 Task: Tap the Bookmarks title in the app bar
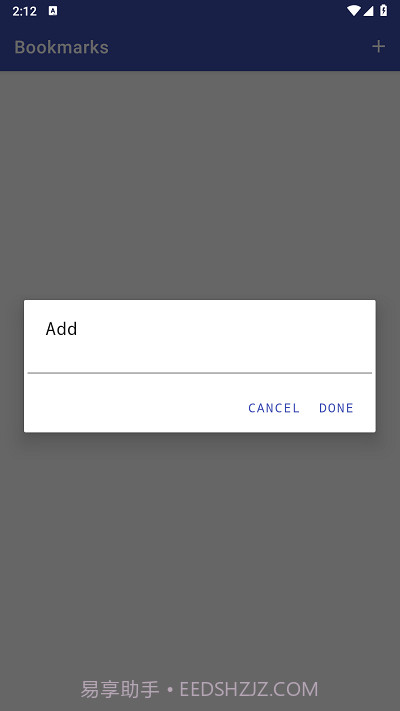(x=62, y=47)
